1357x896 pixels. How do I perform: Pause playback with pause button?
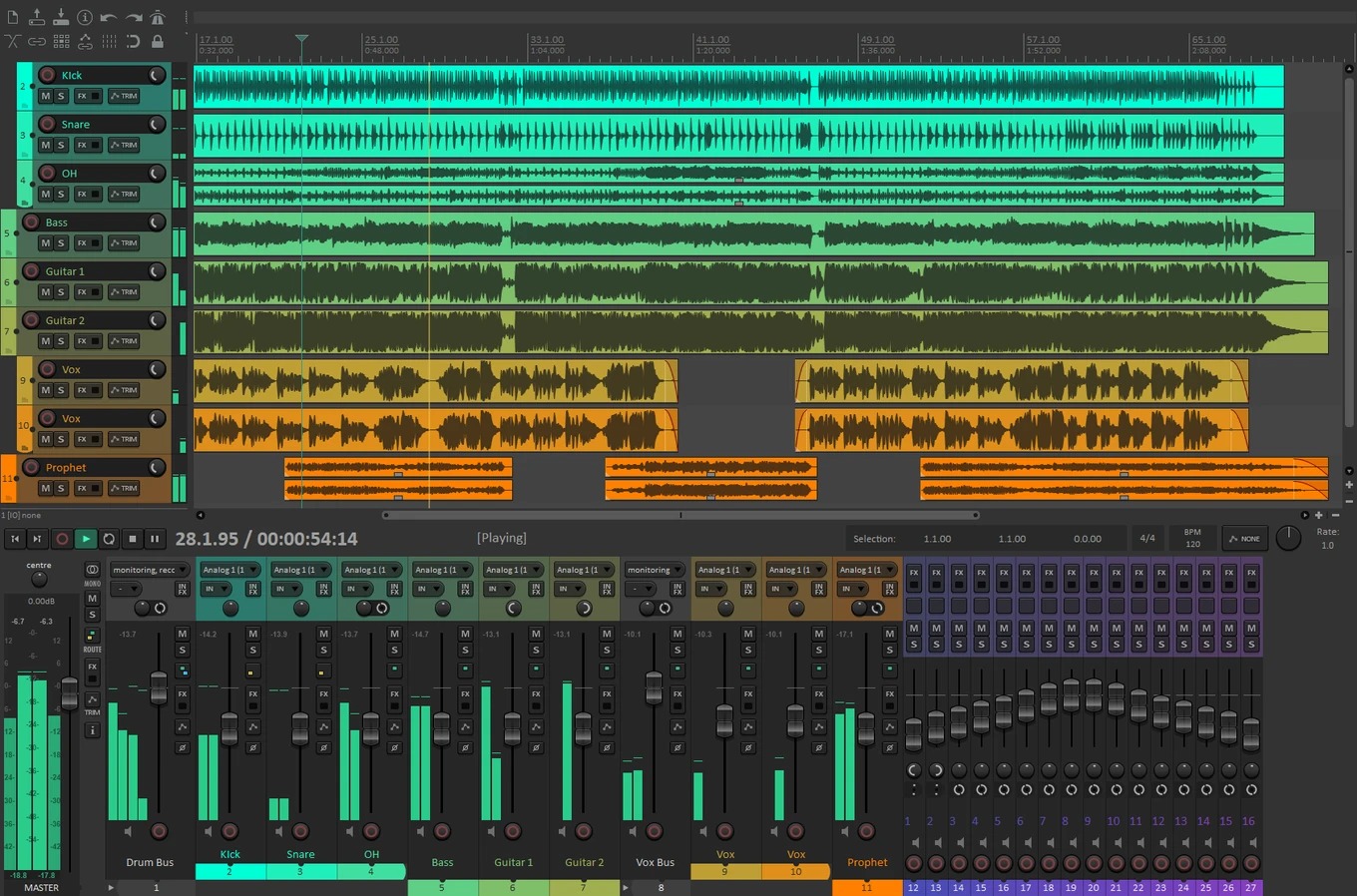pos(155,539)
